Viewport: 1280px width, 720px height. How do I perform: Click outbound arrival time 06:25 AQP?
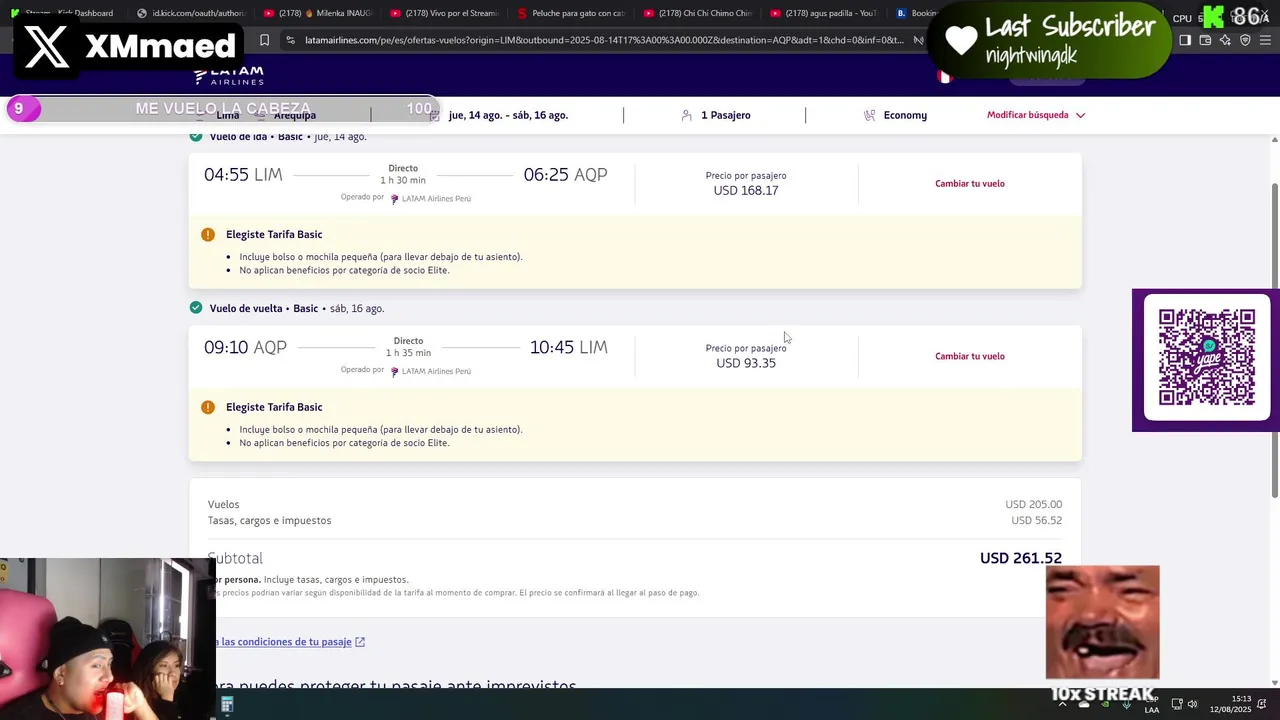click(x=565, y=175)
